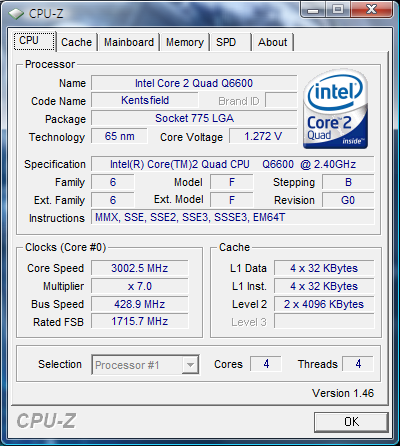
Task: Open the About tab
Action: coord(273,42)
